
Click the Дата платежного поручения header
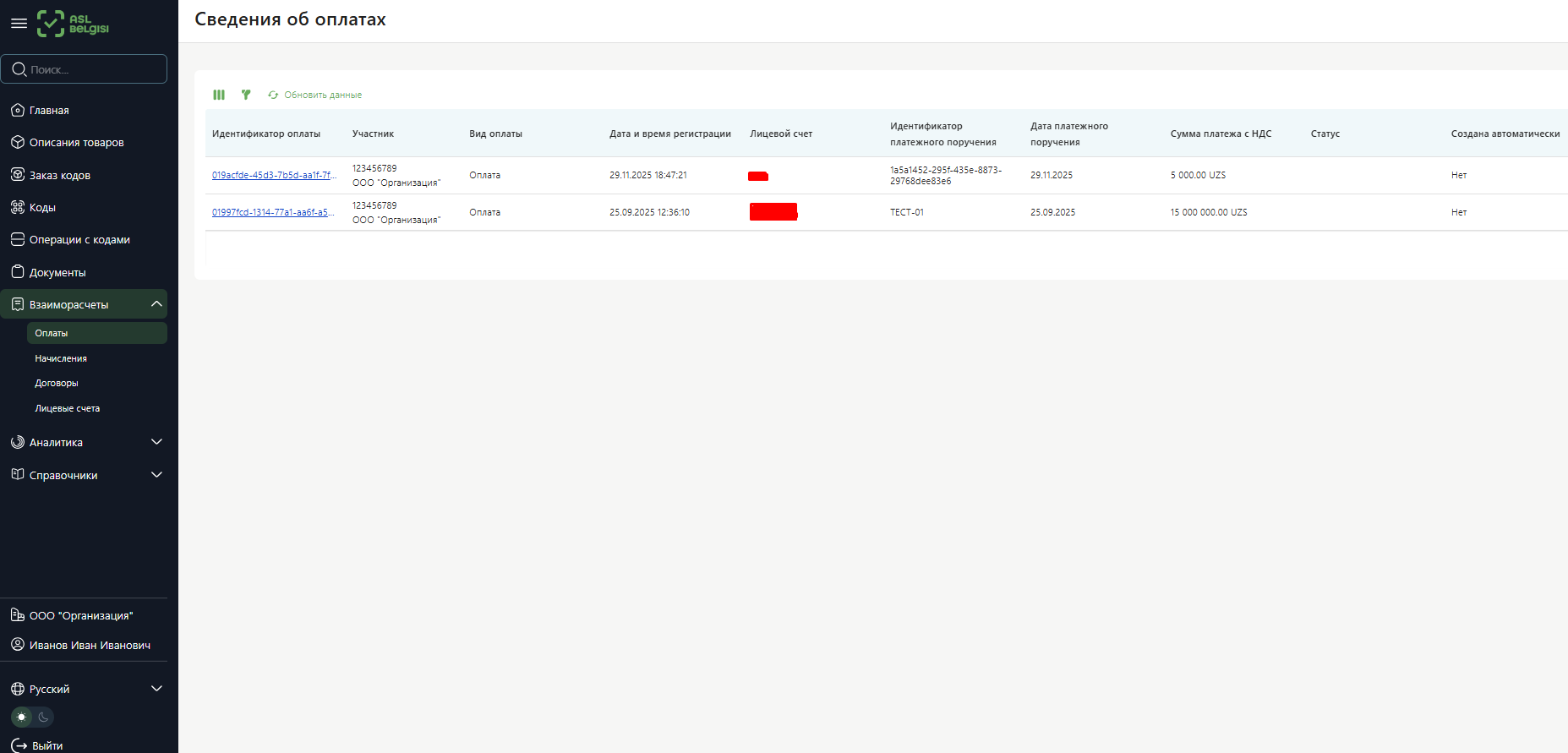tap(1069, 134)
